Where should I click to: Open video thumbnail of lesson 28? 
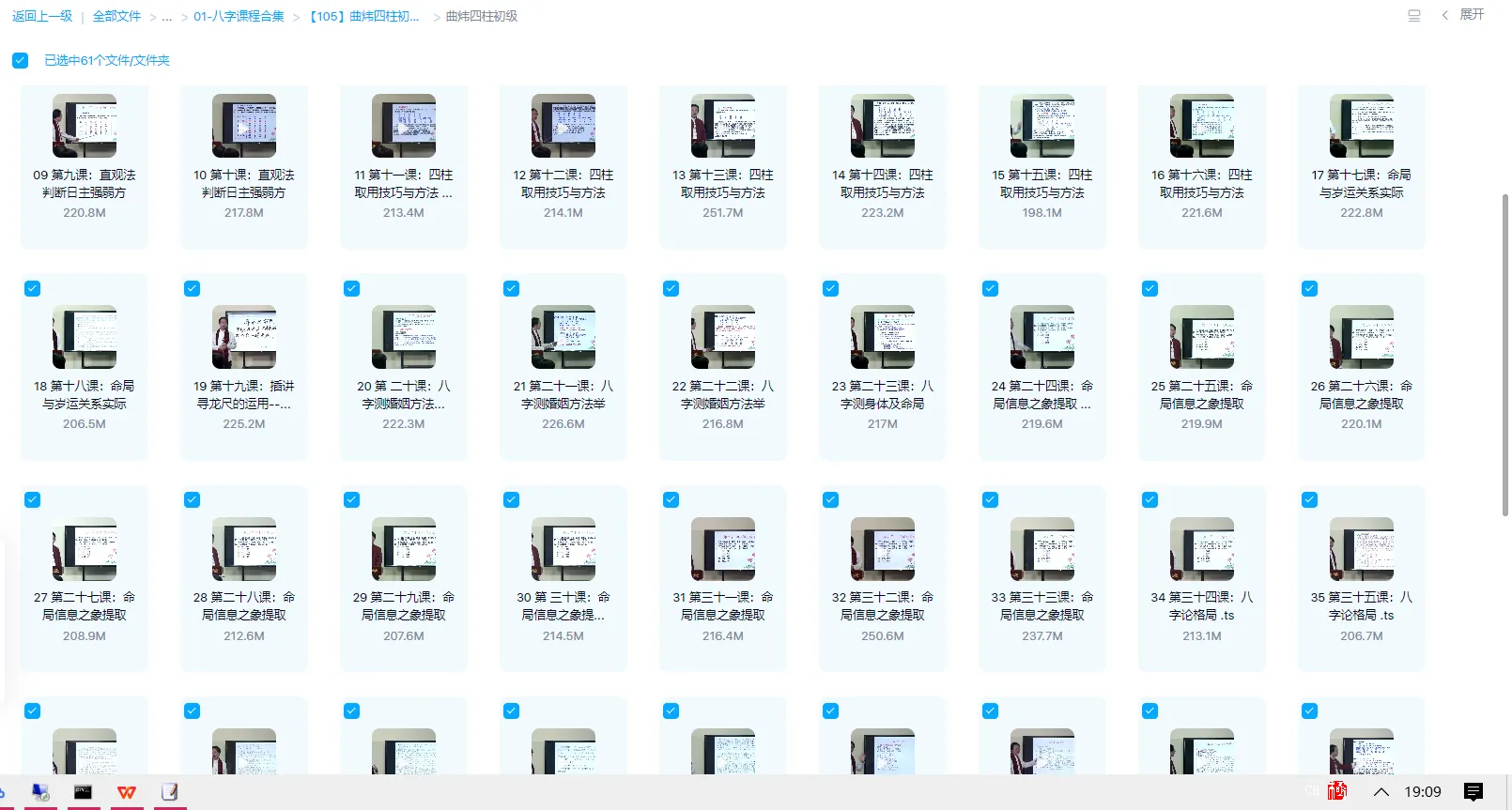click(244, 549)
